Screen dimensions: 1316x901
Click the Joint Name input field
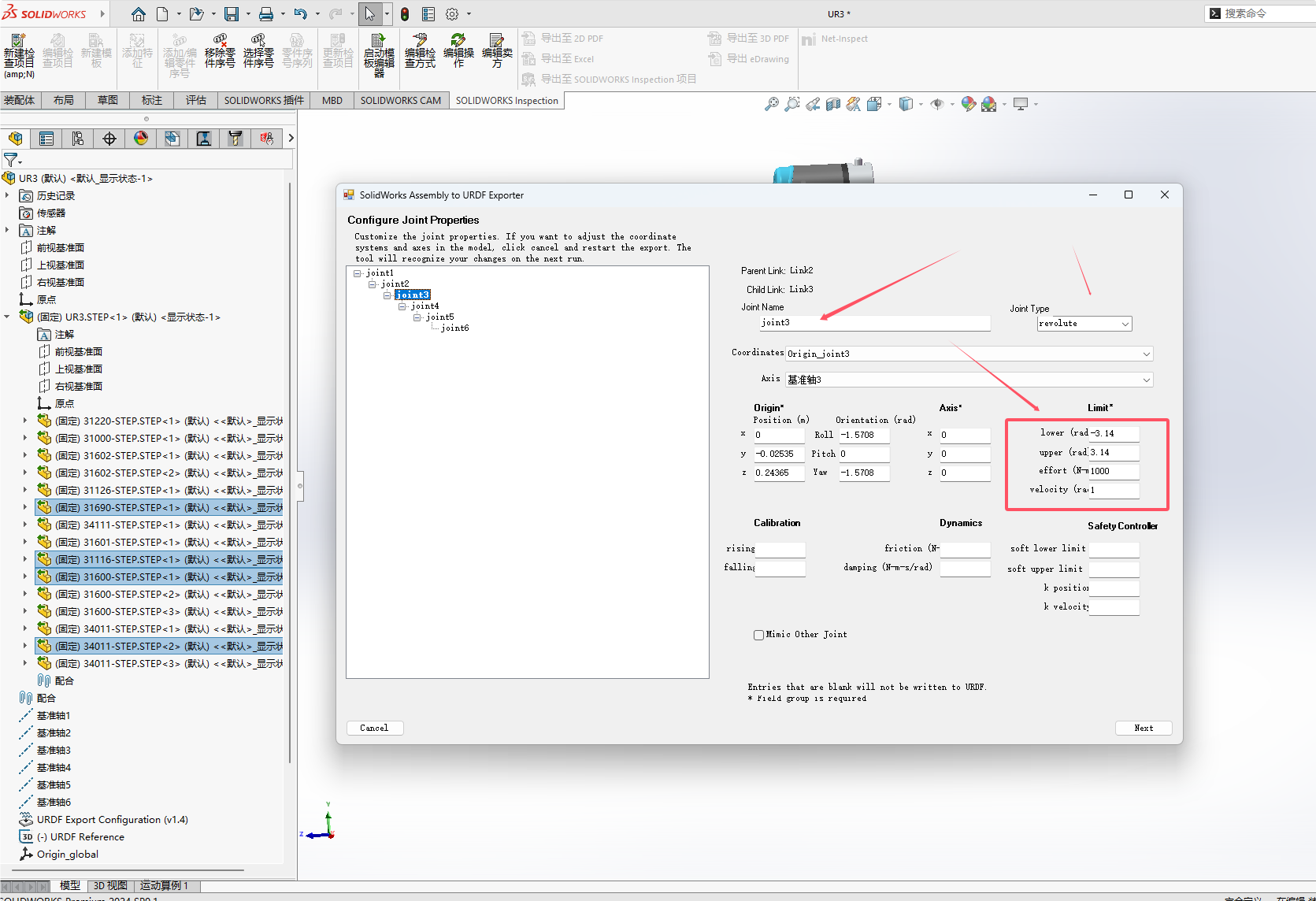(x=874, y=323)
